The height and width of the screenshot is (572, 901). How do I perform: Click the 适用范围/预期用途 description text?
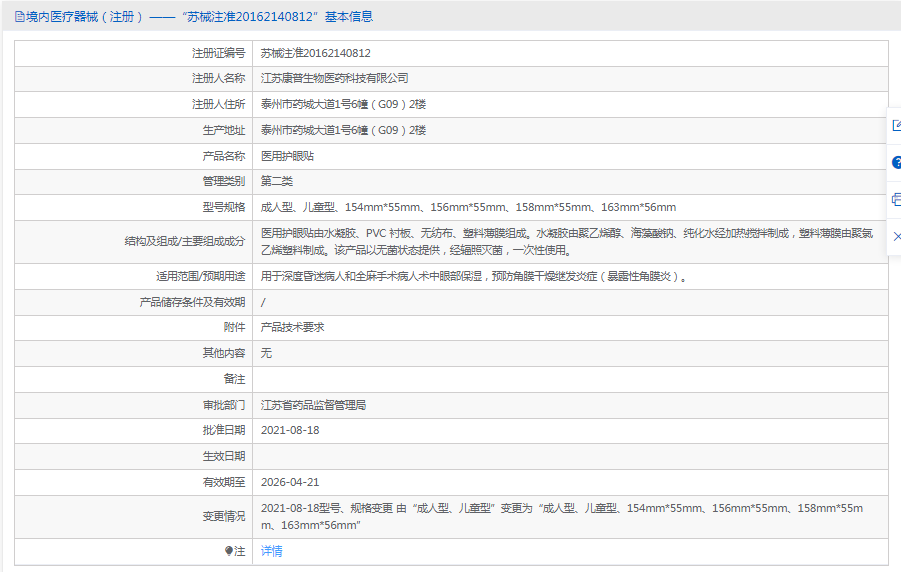click(x=474, y=276)
